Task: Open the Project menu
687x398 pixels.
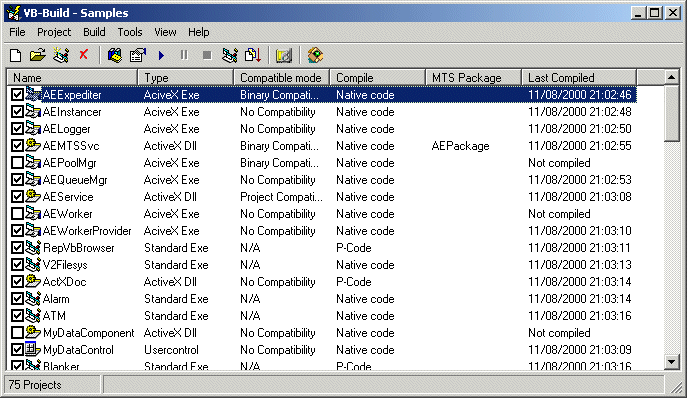Action: (54, 32)
